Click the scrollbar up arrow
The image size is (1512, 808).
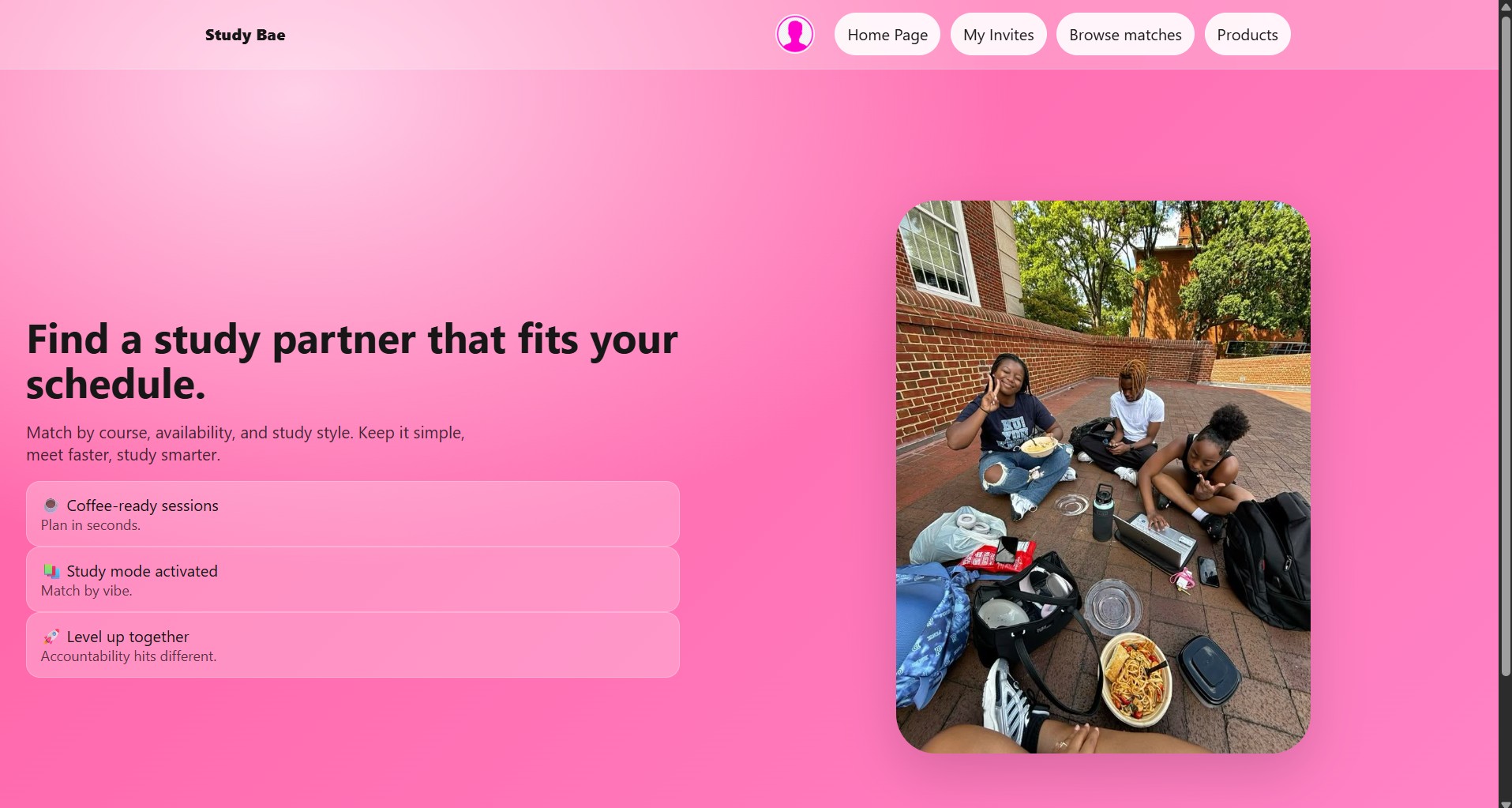pos(1505,6)
